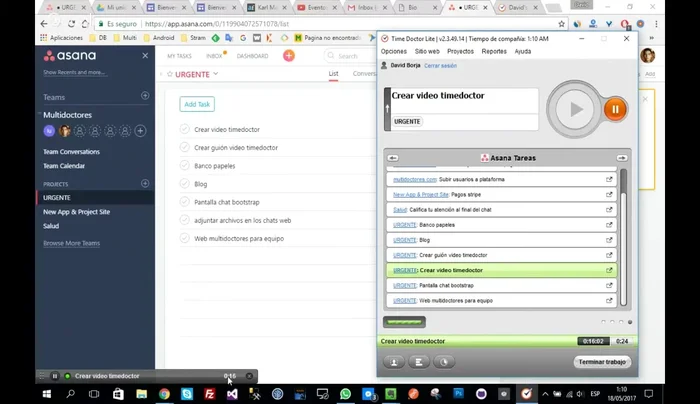Viewport: 700px width, 404px height.
Task: Switch to the My Tasks tab in Asana
Action: [x=179, y=56]
